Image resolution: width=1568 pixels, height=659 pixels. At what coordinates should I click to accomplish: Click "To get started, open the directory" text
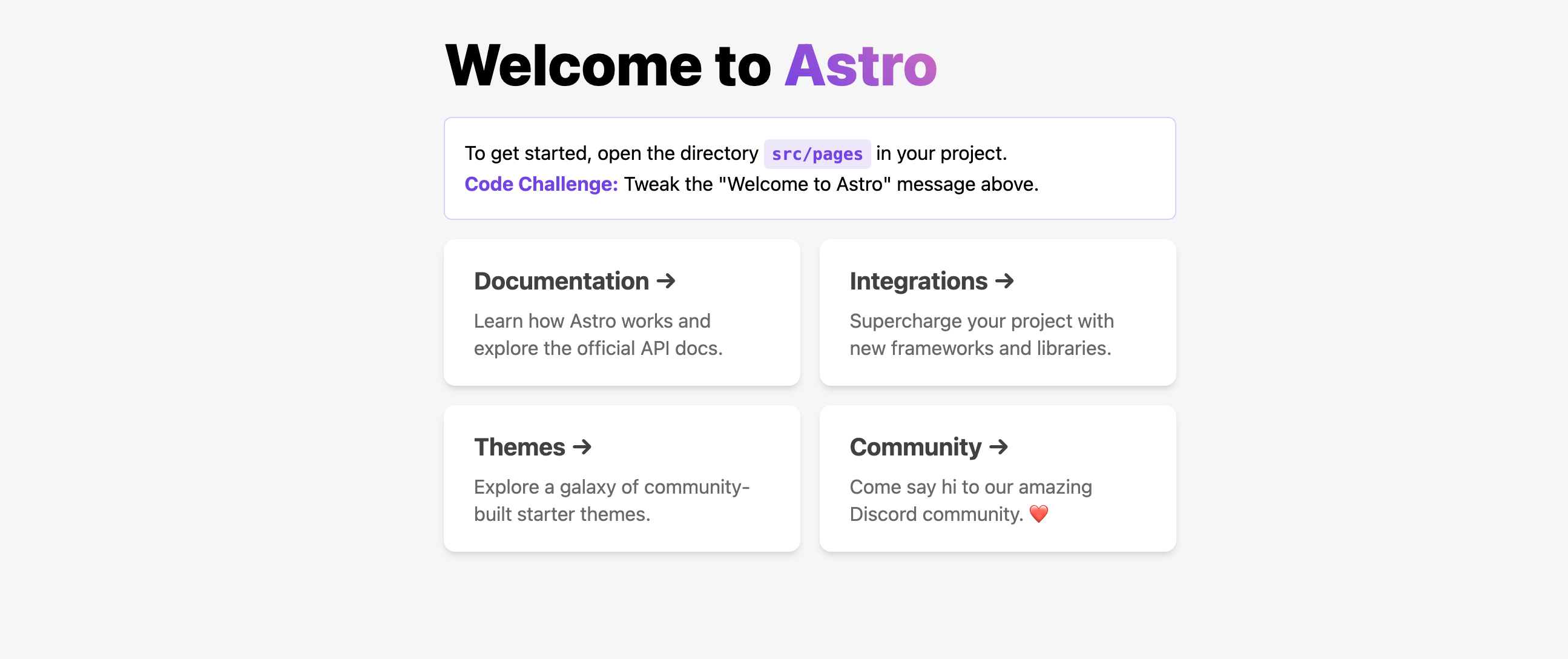[611, 153]
